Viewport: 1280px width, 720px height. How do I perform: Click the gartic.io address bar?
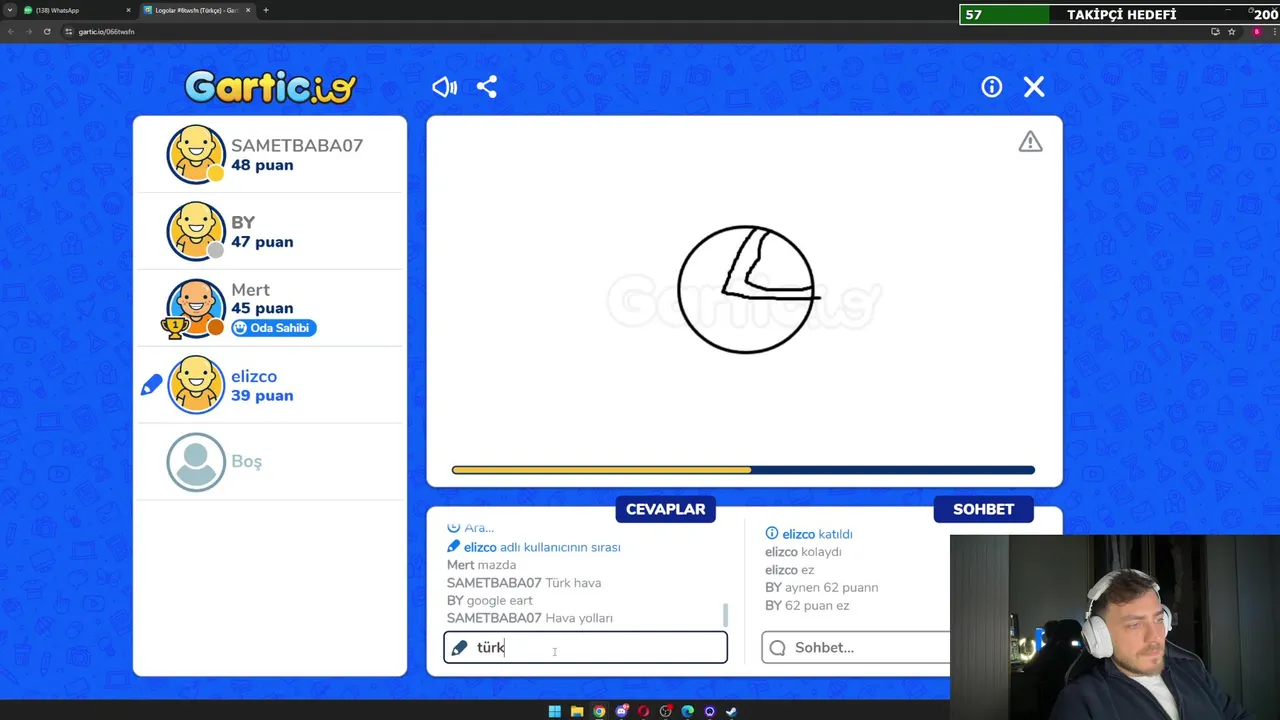click(640, 31)
